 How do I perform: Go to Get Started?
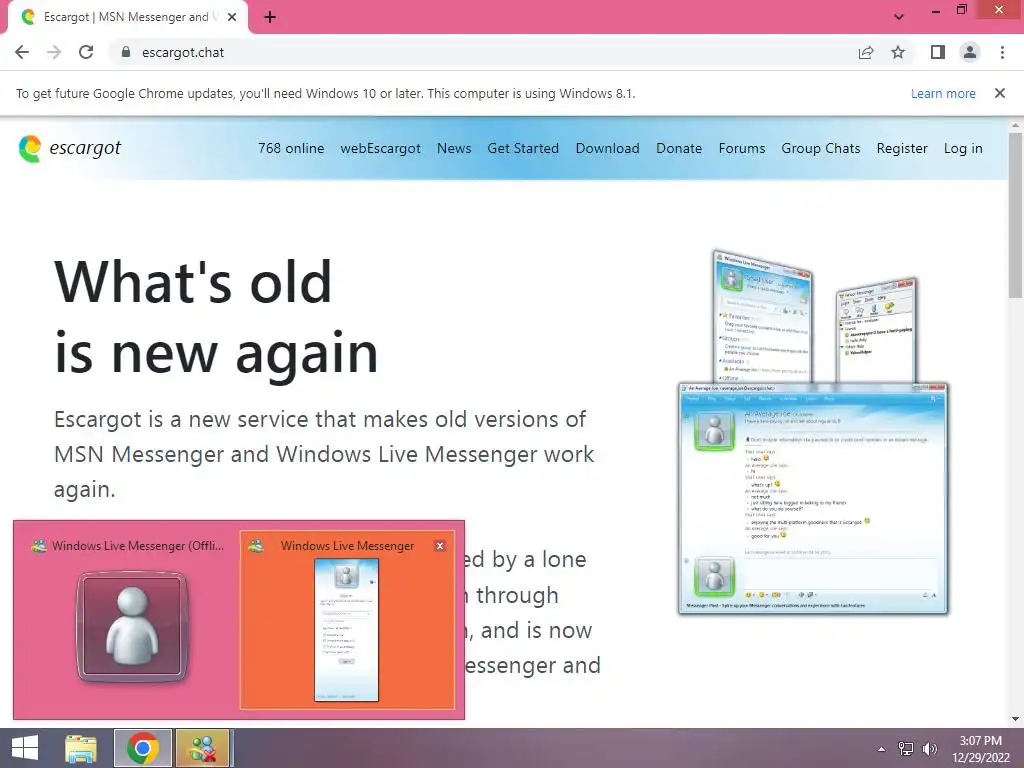tap(523, 148)
